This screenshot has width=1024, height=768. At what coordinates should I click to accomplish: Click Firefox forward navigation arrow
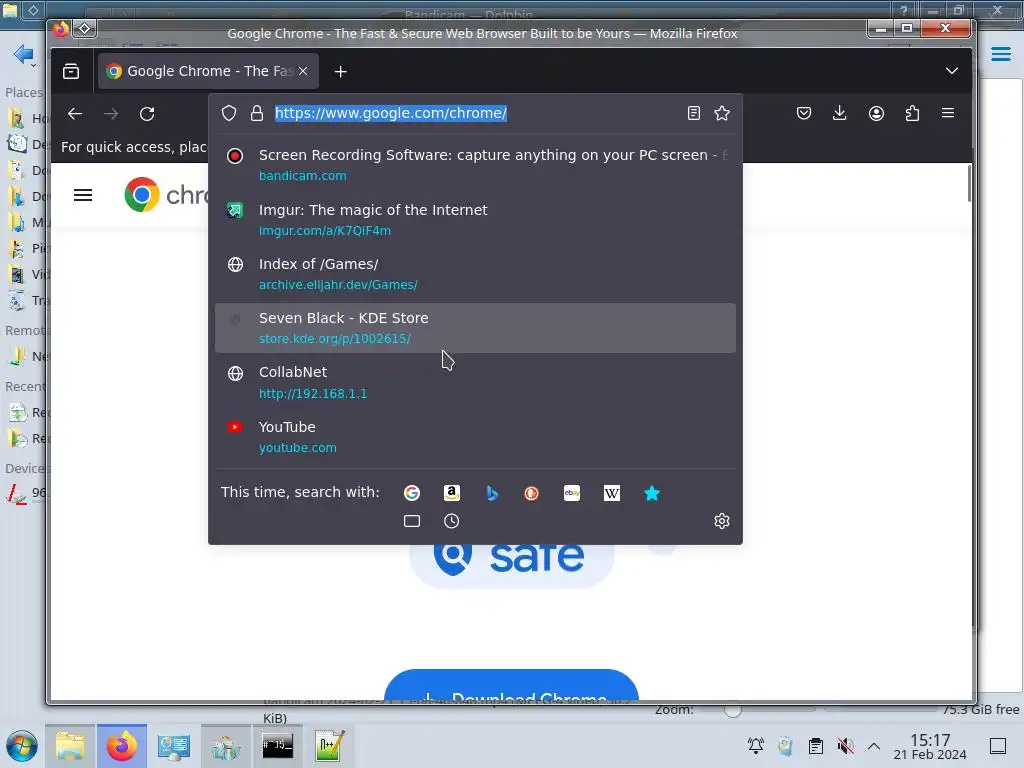coord(111,114)
